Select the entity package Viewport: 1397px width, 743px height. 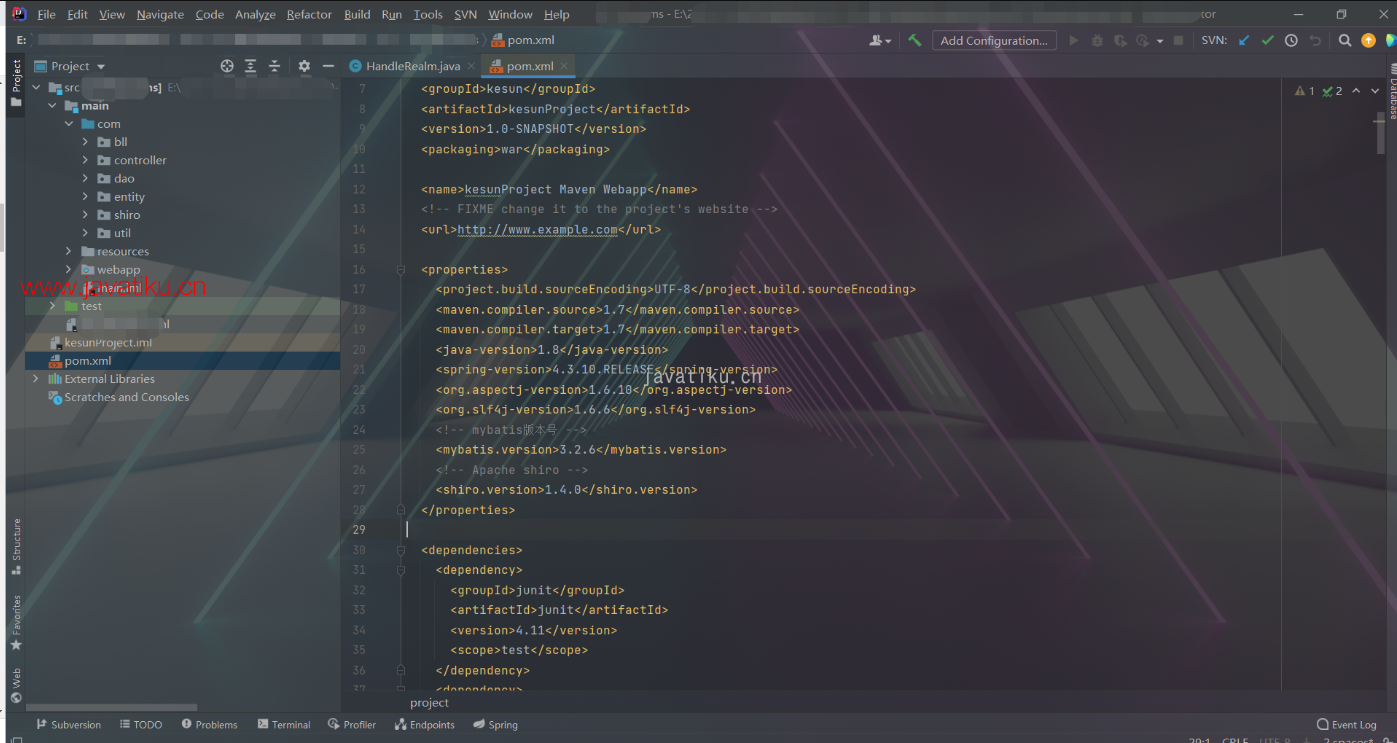pyautogui.click(x=129, y=197)
